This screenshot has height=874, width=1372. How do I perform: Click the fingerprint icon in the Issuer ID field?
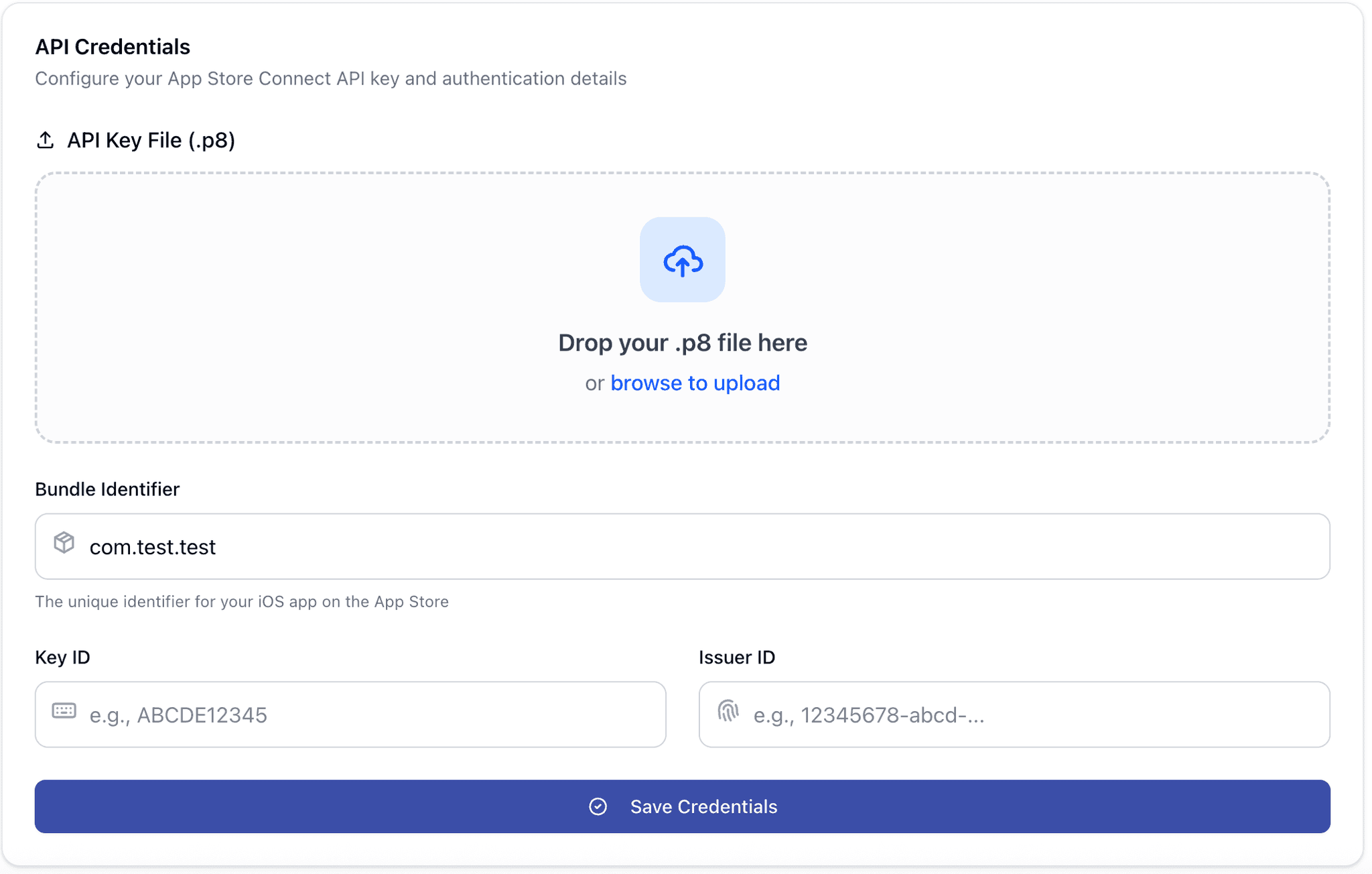tap(730, 712)
